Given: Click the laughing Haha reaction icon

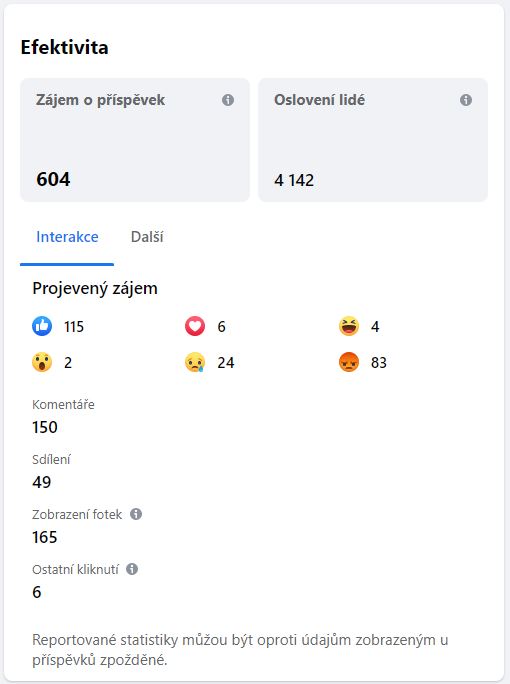Looking at the screenshot, I should pos(349,326).
